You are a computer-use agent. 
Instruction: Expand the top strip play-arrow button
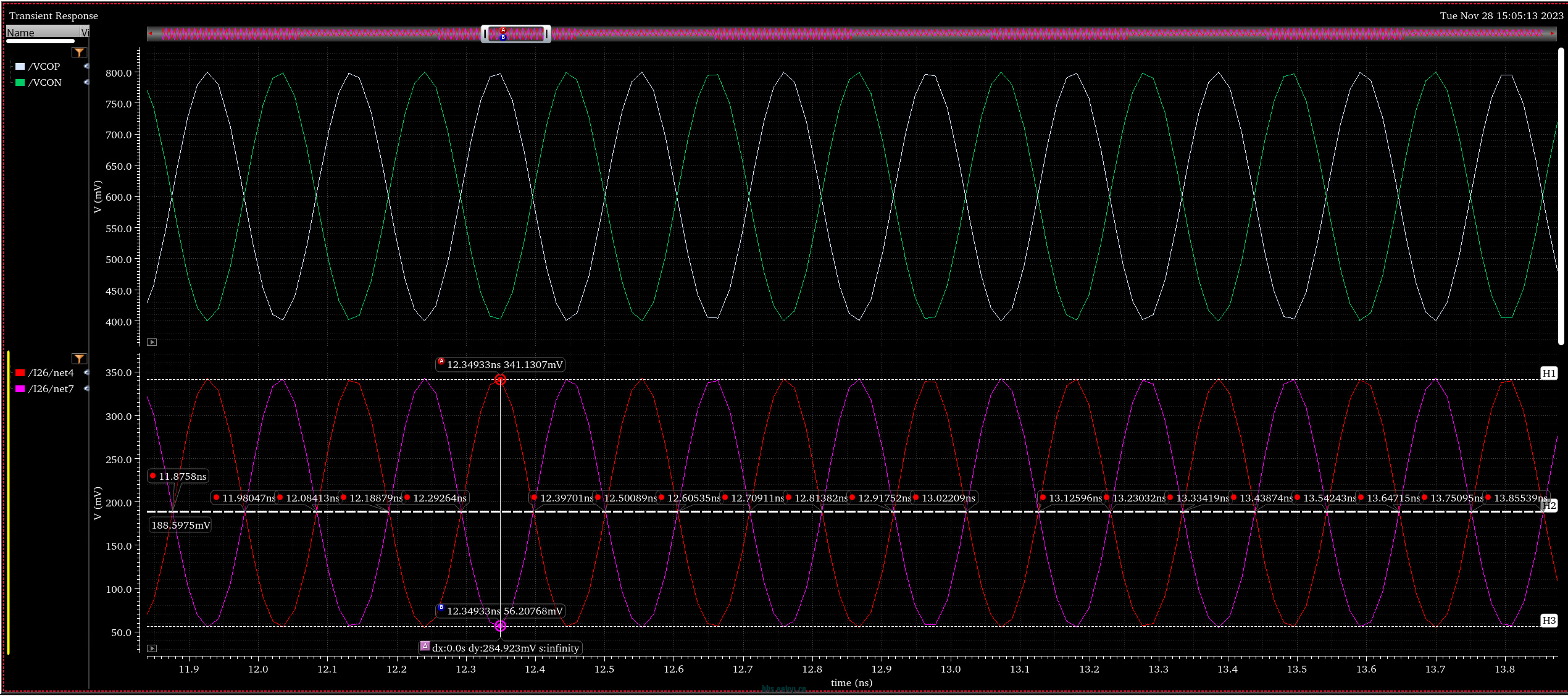tap(152, 342)
